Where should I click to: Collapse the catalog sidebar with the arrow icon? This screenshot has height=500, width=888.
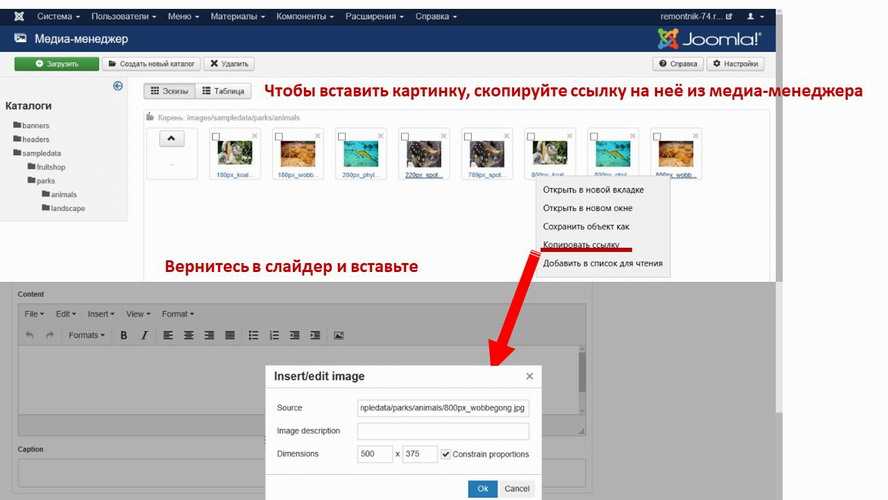[x=118, y=86]
